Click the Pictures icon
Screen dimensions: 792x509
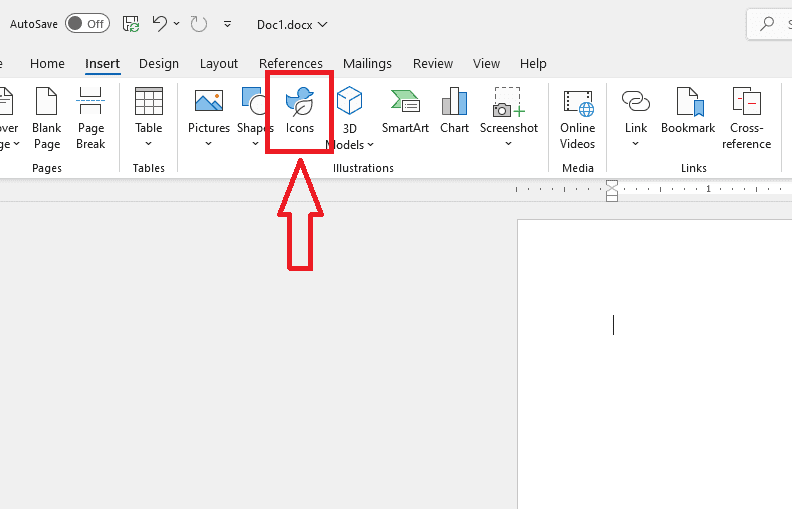[209, 101]
